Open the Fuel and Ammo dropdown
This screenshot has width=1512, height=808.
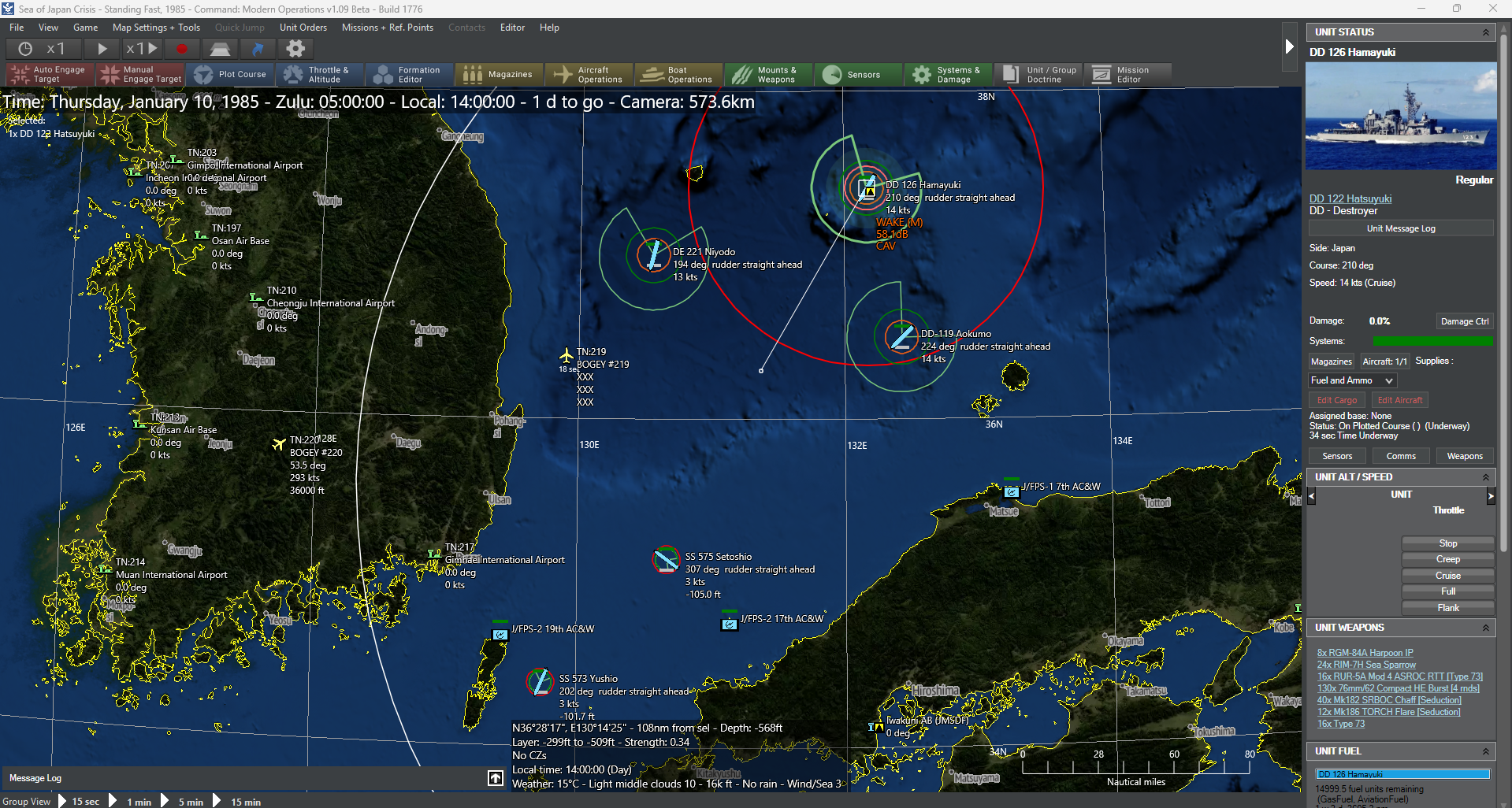(x=1352, y=380)
